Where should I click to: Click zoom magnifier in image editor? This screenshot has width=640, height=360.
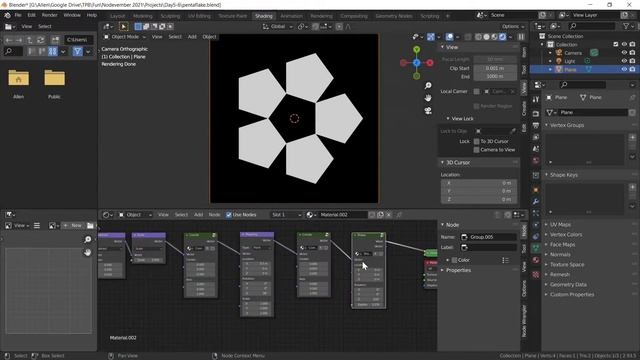click(x=87, y=240)
